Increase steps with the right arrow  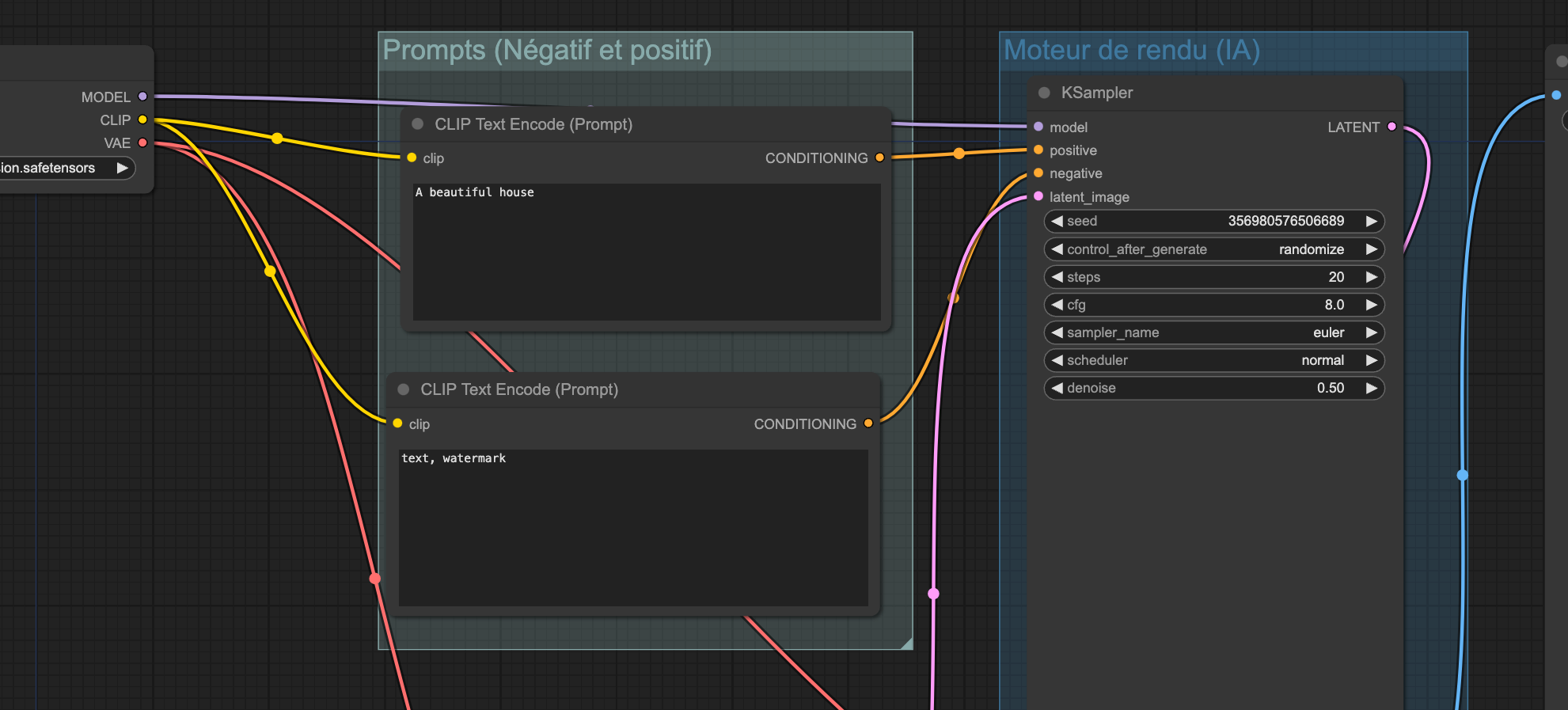tap(1371, 277)
